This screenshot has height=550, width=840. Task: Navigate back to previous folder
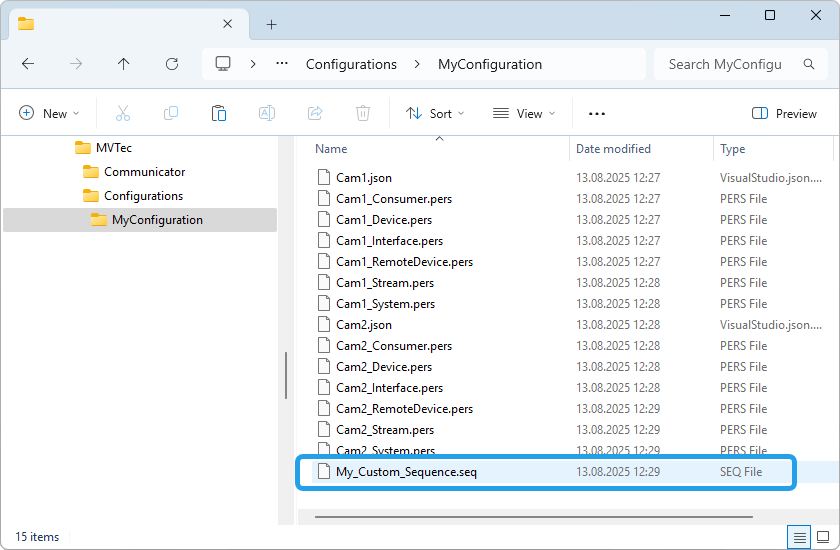pos(28,64)
